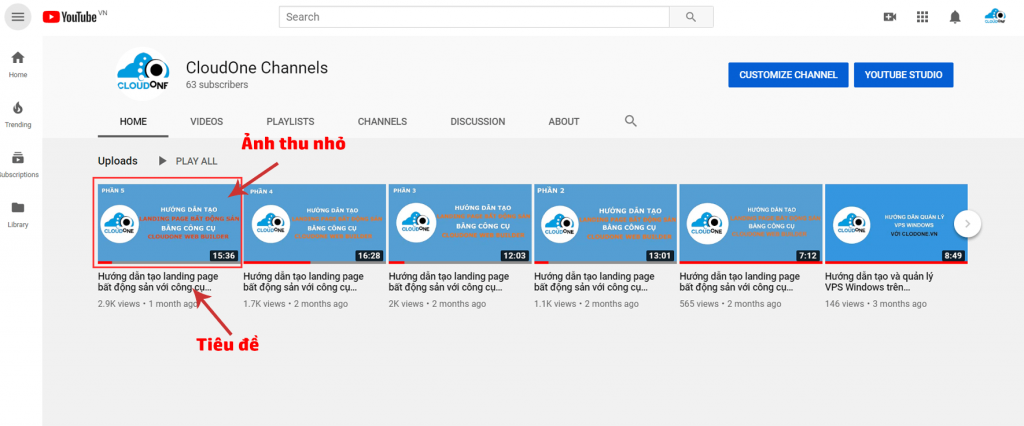Click the '63 subscribers' text
1024x426 pixels.
(x=217, y=85)
